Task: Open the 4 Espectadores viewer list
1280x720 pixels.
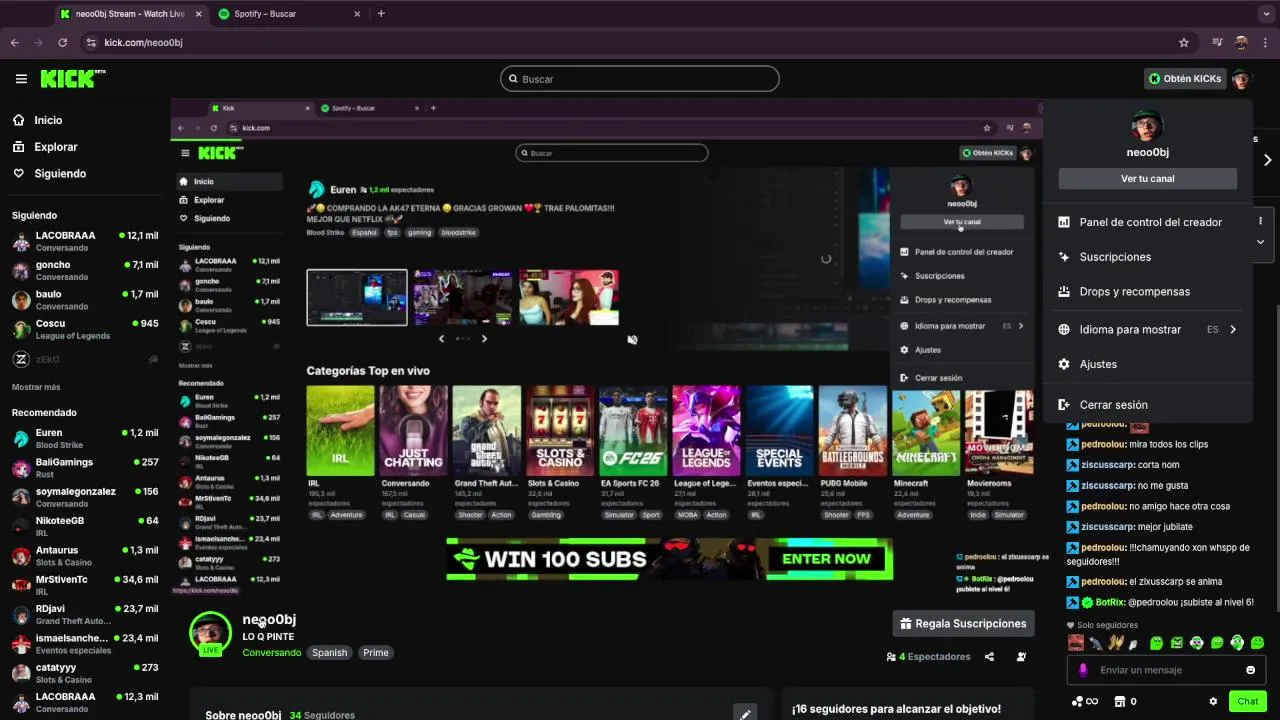Action: point(928,657)
